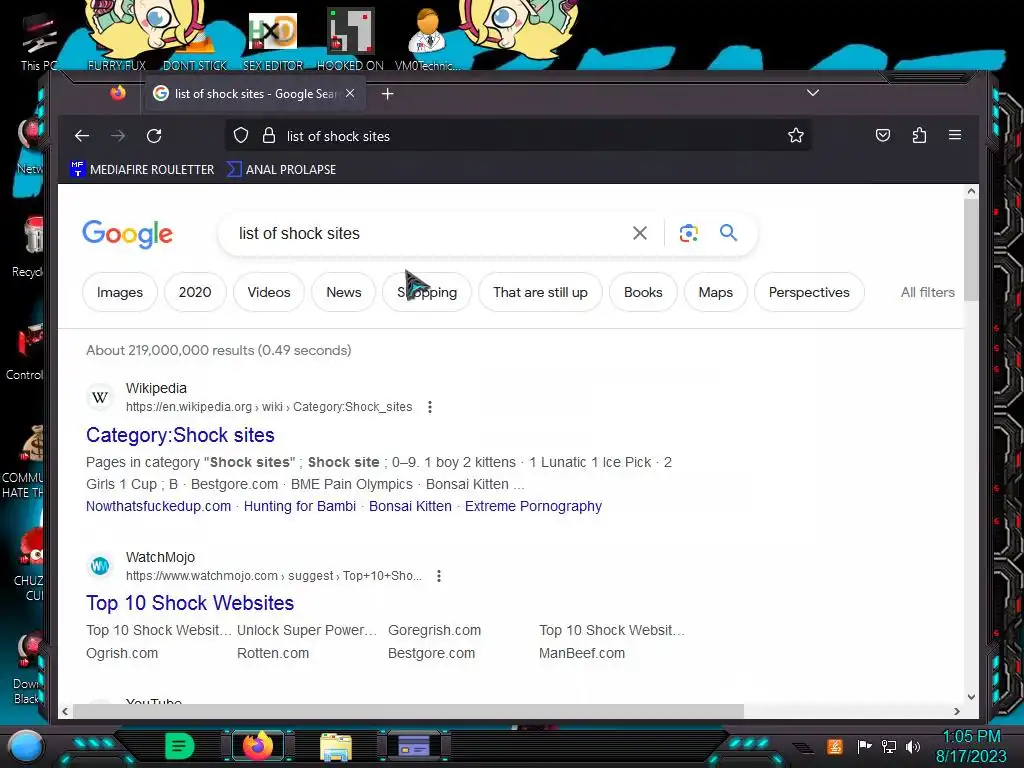Screen dimensions: 1024x768
Task: View site security padlock icon
Action: tap(268, 135)
